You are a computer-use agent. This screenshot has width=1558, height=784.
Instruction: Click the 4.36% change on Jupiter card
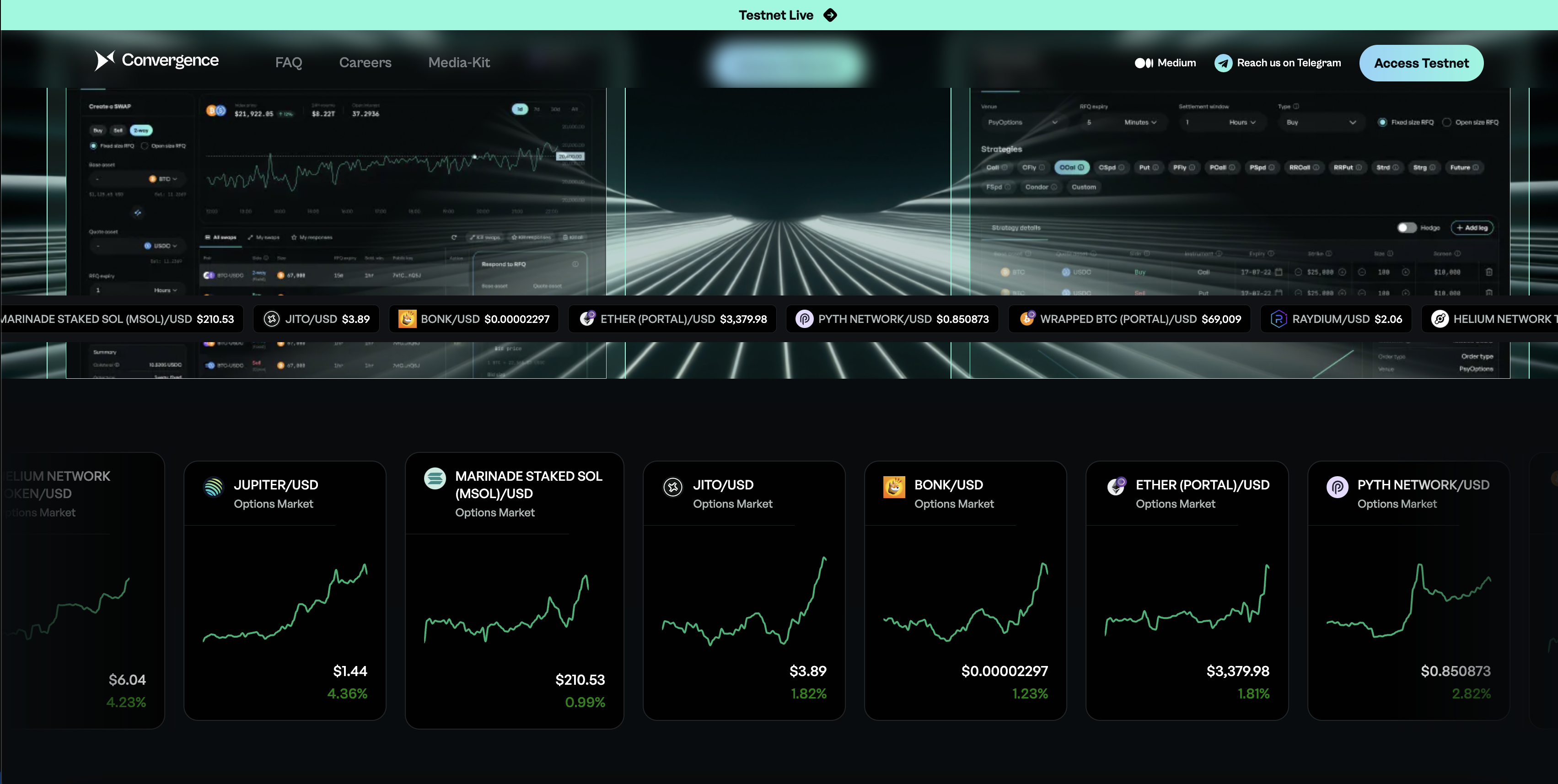tap(347, 694)
